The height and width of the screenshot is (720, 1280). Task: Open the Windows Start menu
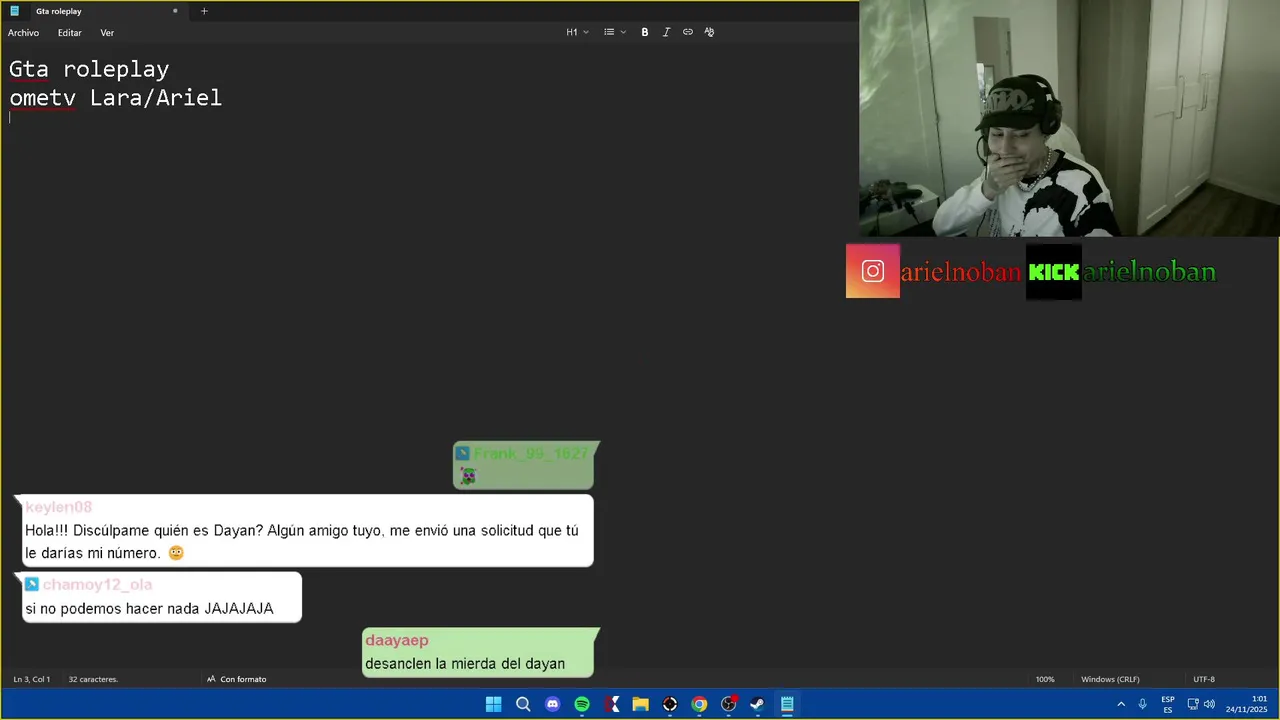click(493, 704)
